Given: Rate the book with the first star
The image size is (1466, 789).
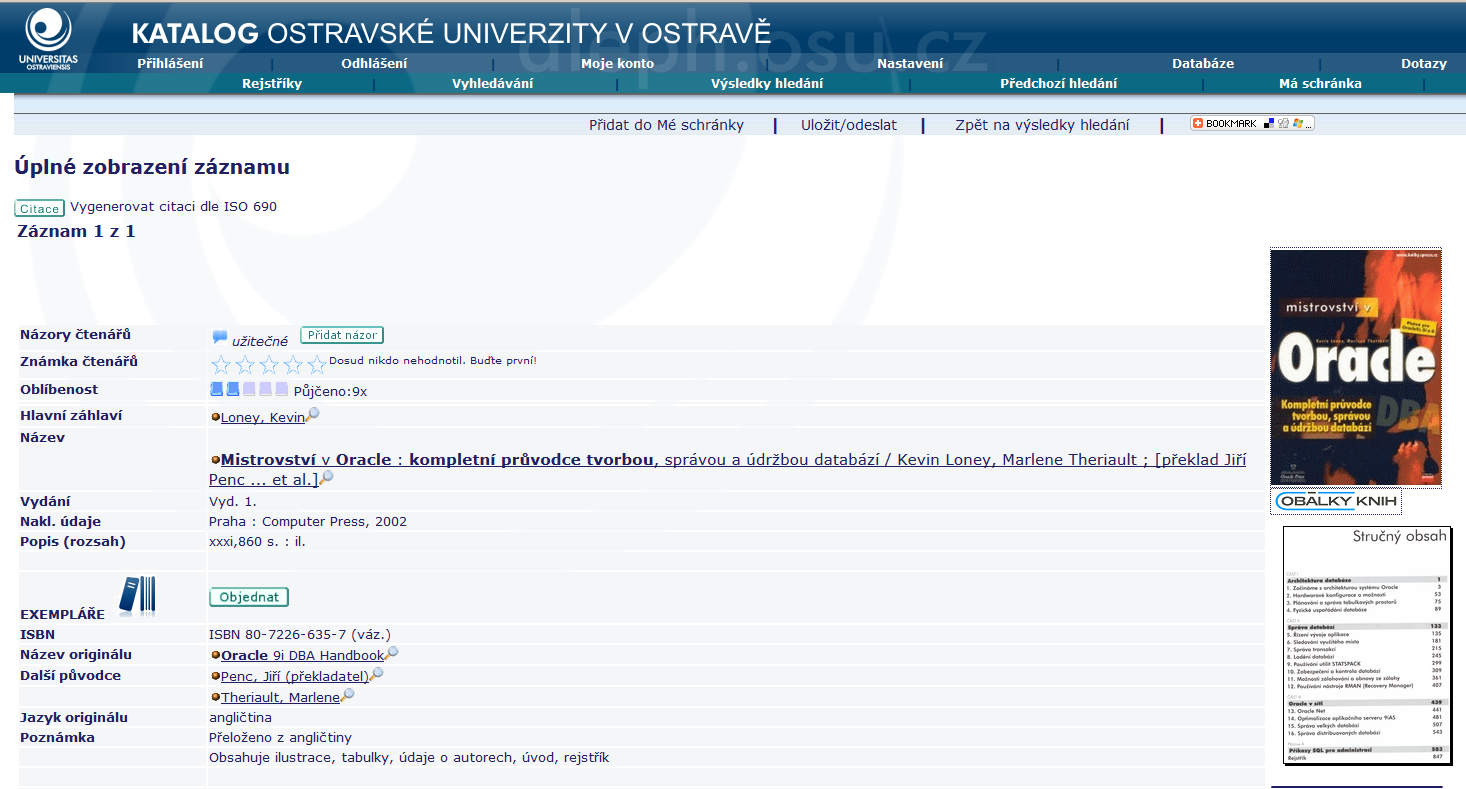Looking at the screenshot, I should click(221, 365).
